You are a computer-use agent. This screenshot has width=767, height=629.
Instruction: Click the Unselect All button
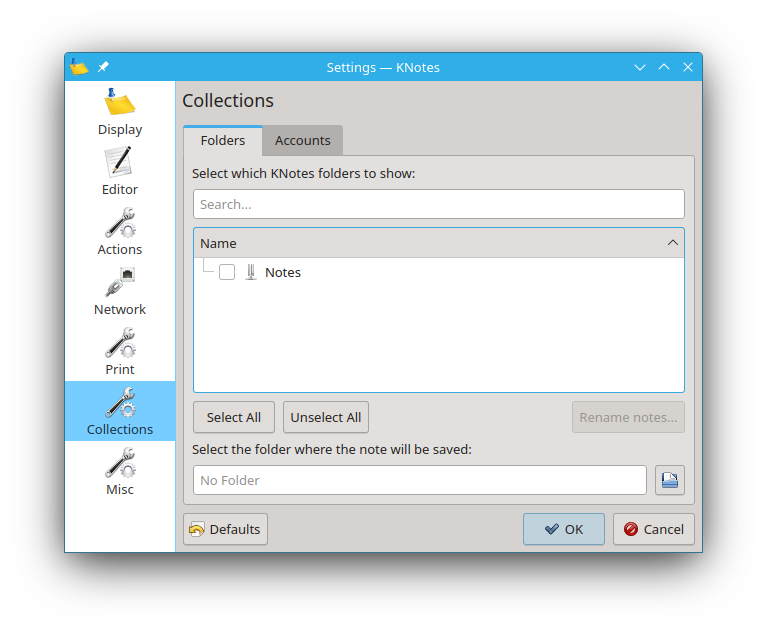[x=326, y=417]
